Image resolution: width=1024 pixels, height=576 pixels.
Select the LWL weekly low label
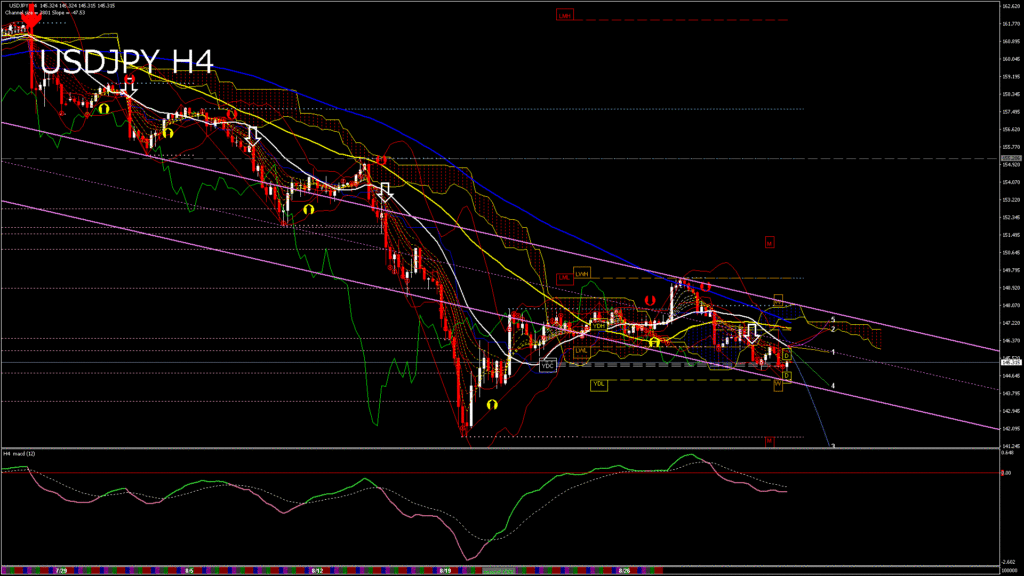pyautogui.click(x=582, y=350)
